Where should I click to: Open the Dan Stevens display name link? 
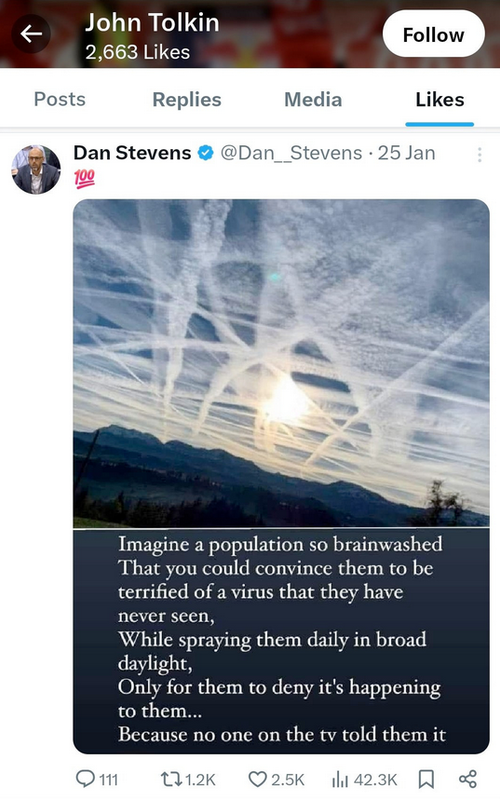132,153
